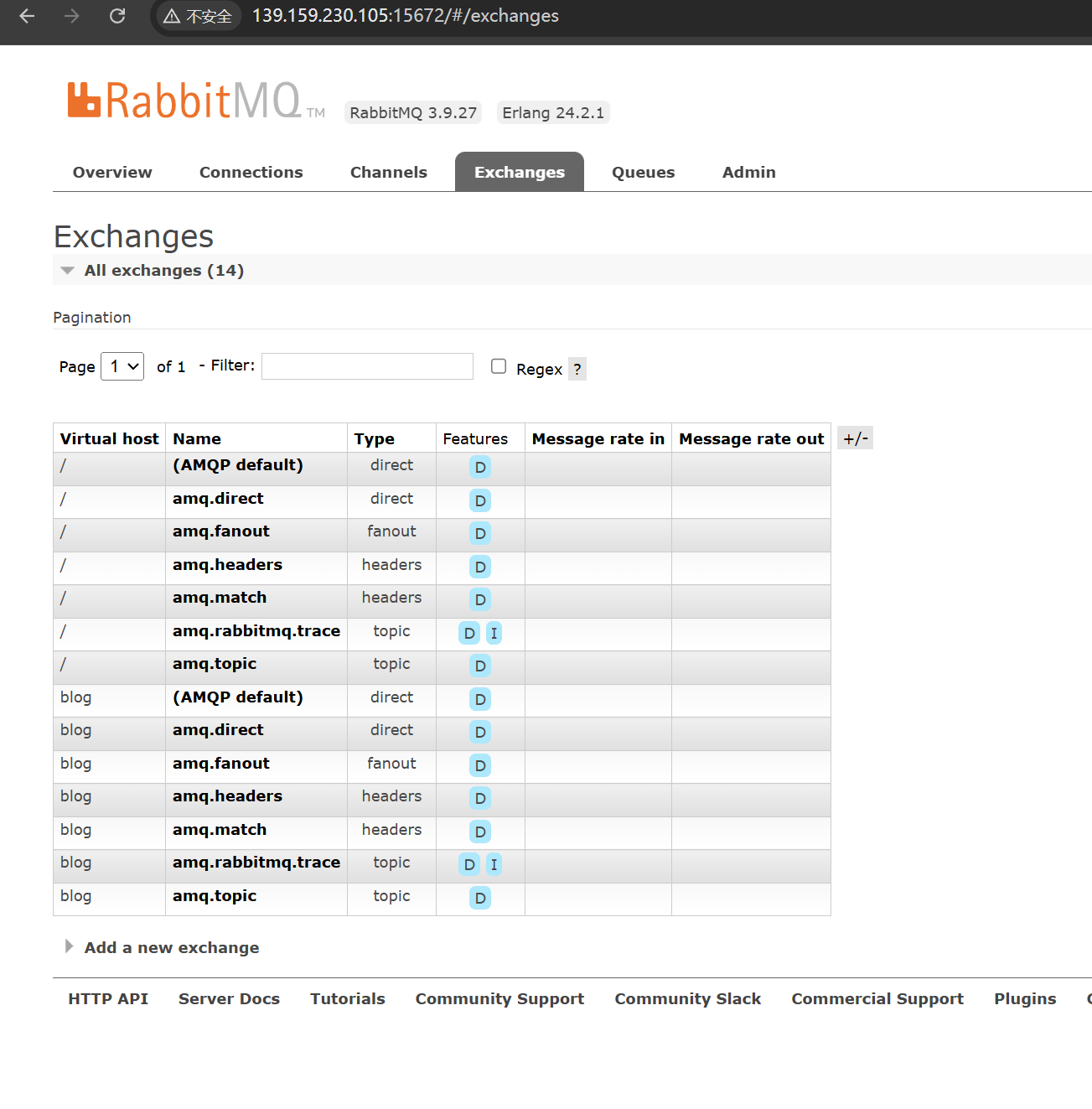1092x1109 pixels.
Task: Click the I badge for blog amq.rabbitmq.trace
Action: 494,865
